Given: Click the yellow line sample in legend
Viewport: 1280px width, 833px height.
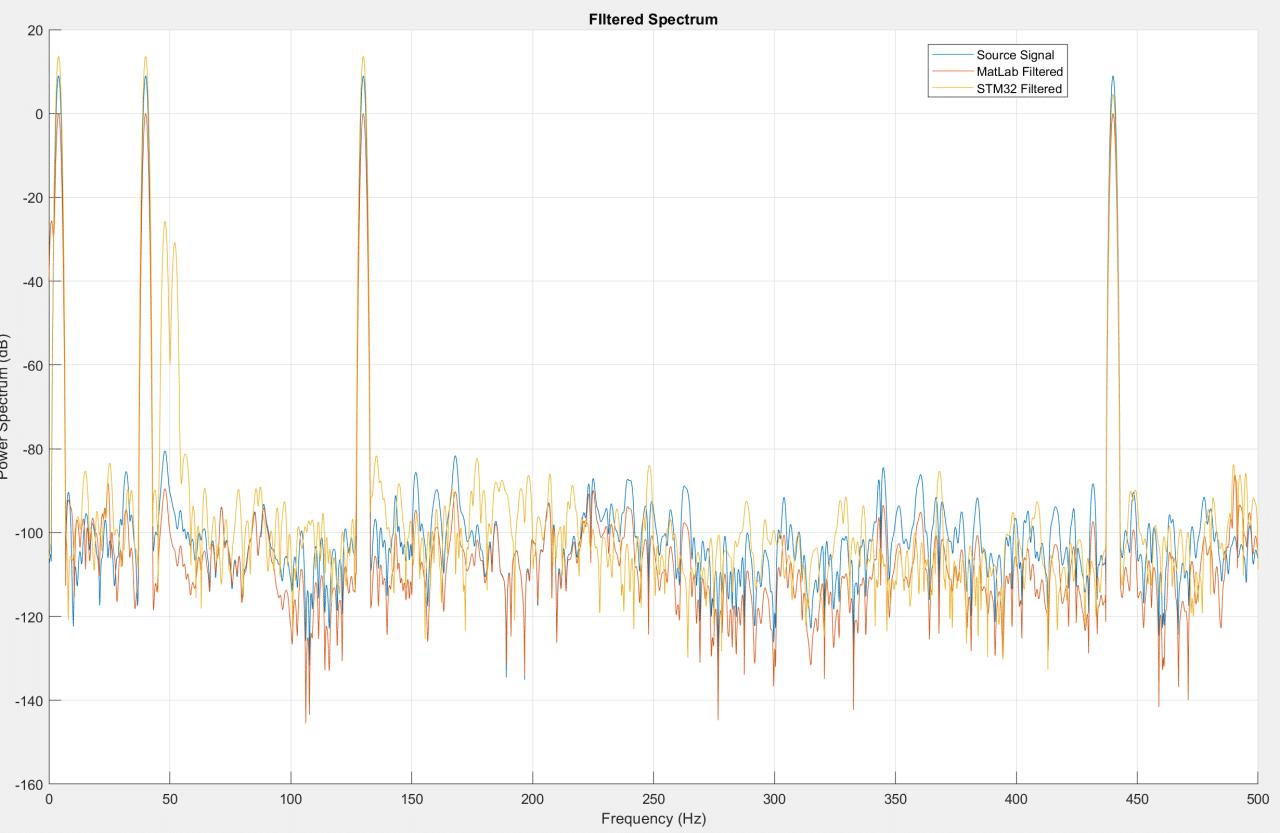Looking at the screenshot, I should (951, 89).
